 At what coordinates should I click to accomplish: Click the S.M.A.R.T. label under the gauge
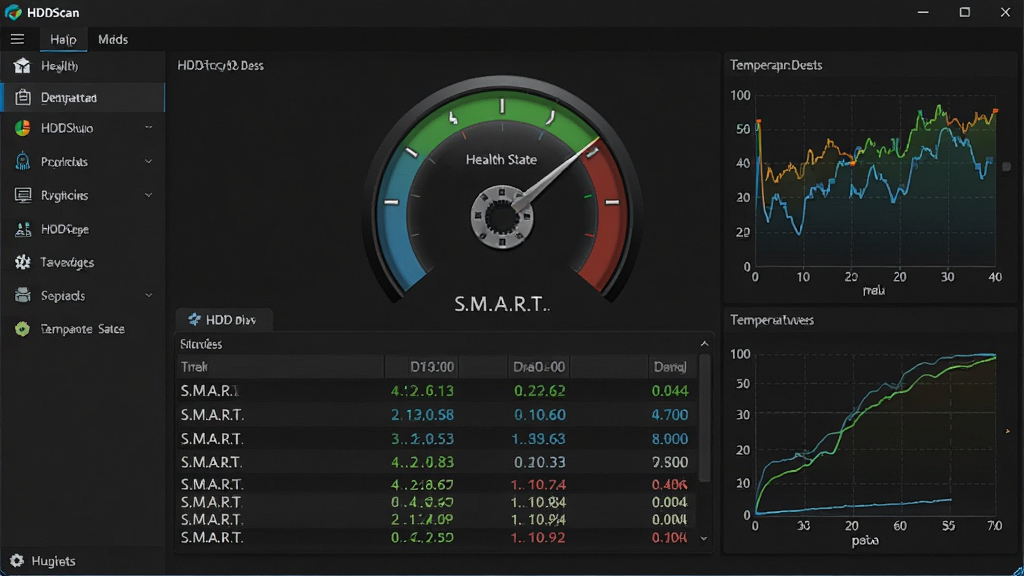click(x=502, y=304)
